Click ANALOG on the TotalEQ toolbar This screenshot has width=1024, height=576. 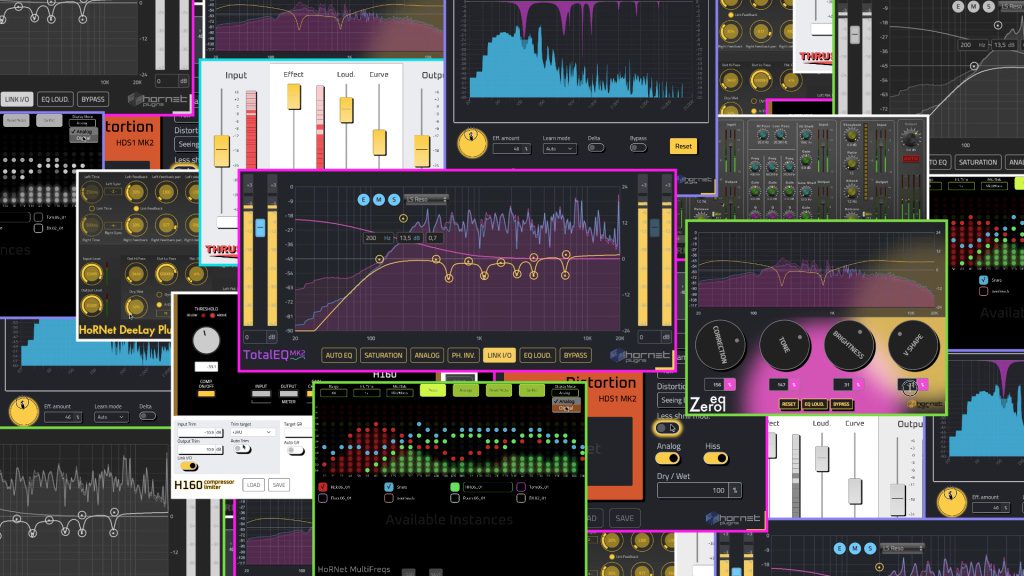click(x=429, y=355)
